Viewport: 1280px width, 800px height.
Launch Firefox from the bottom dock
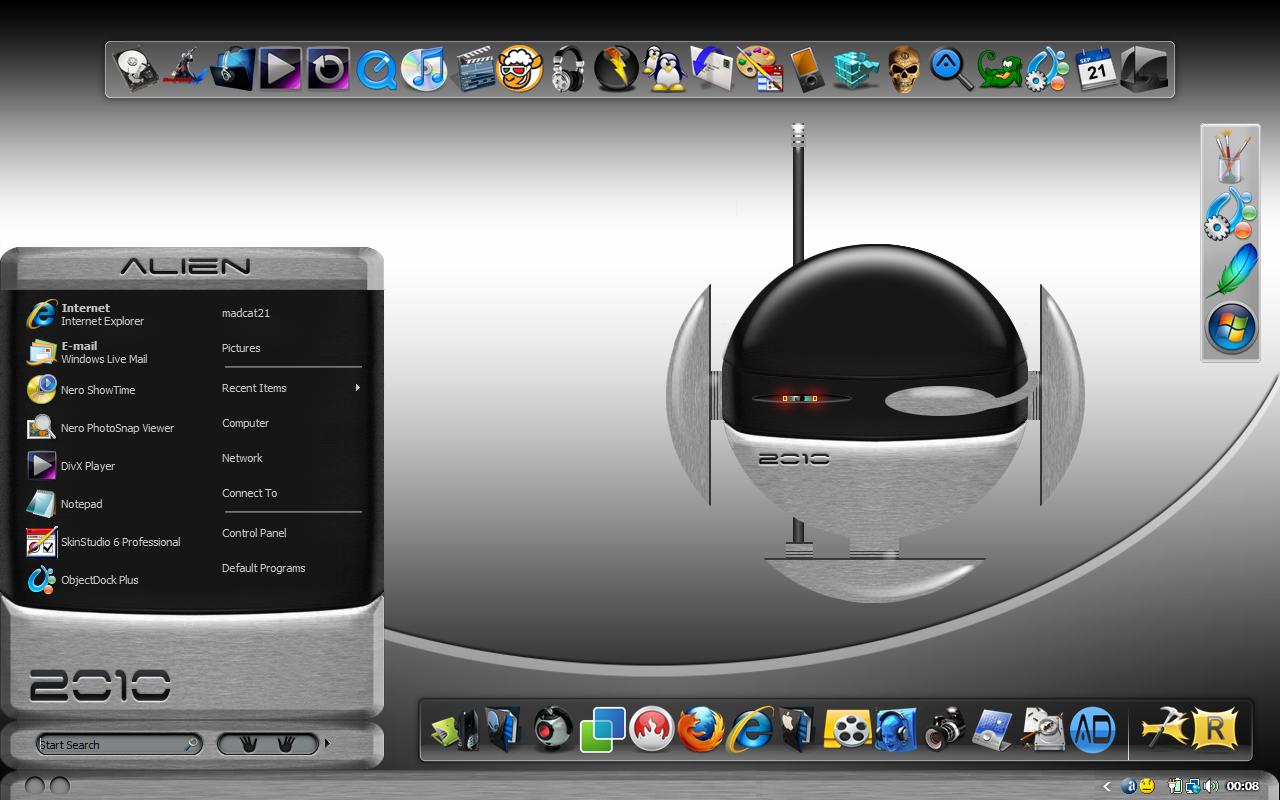700,729
